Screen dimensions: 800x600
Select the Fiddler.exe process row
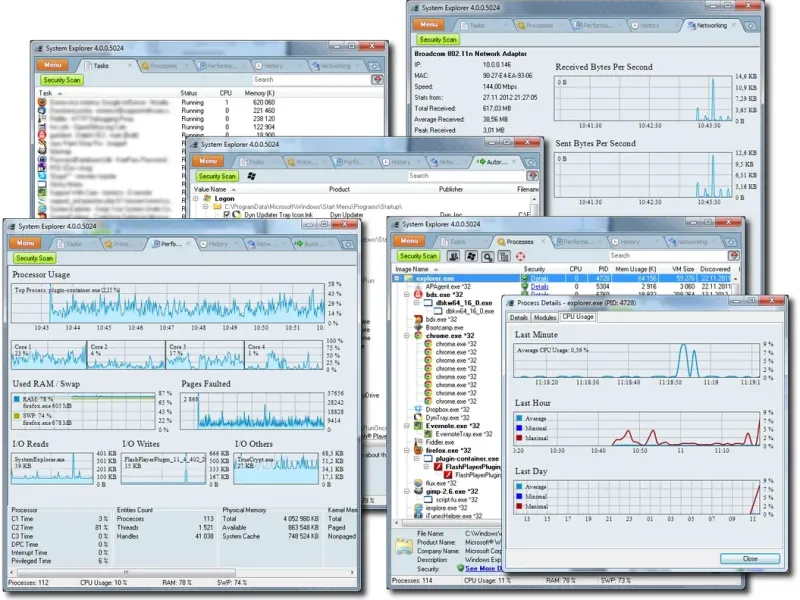click(440, 442)
